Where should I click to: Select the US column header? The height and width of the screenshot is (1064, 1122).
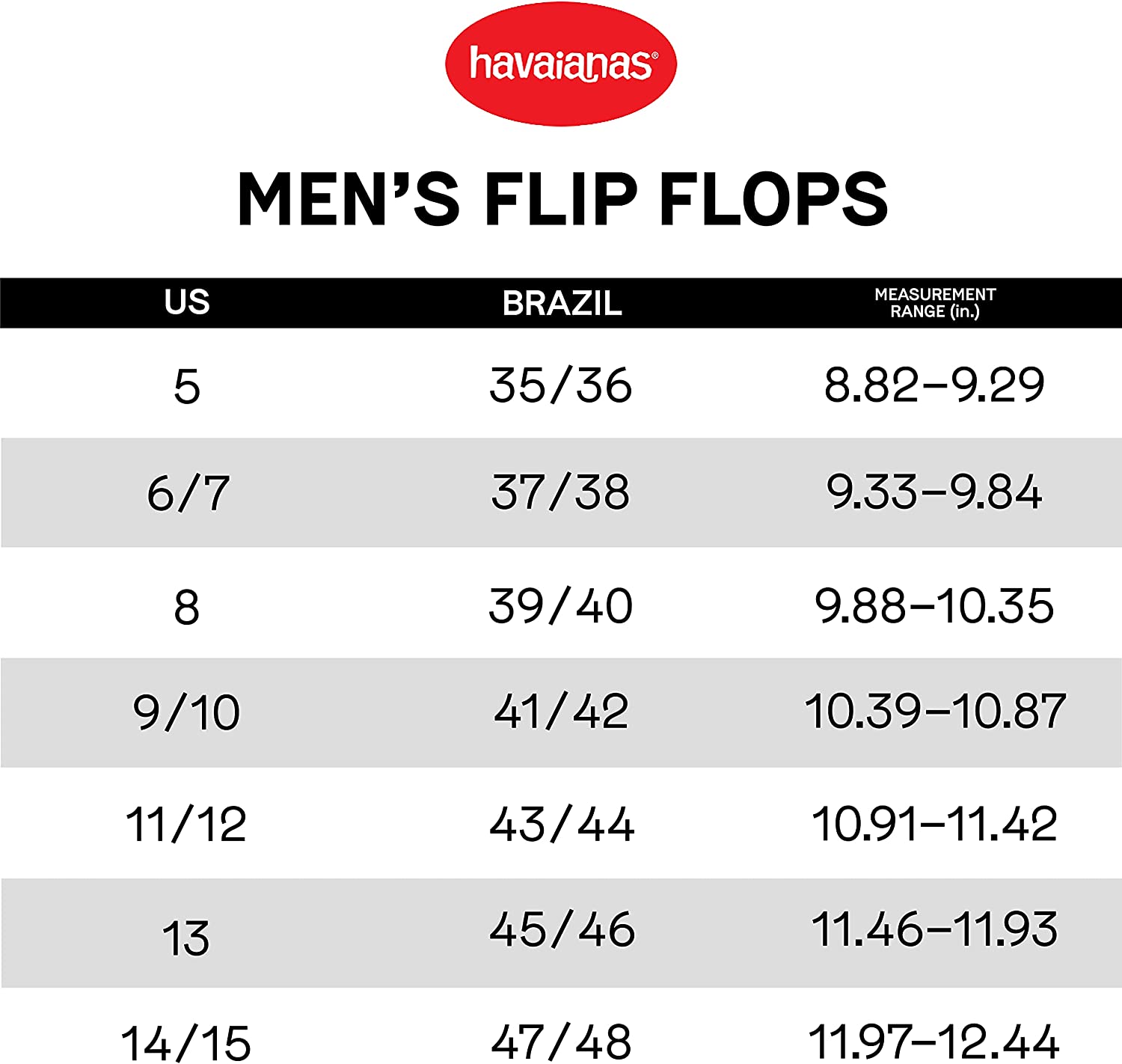(187, 302)
